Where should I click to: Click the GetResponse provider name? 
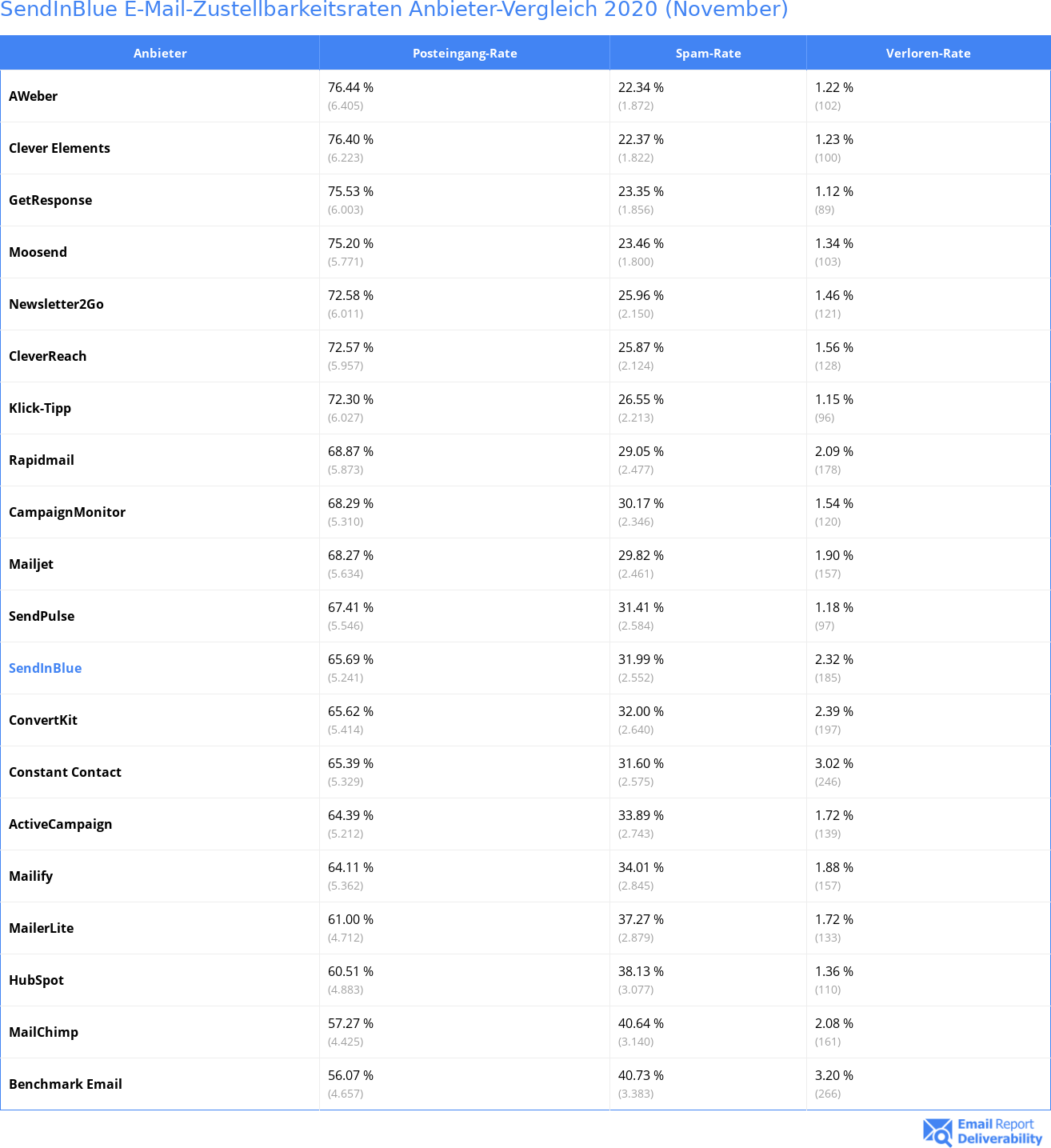click(50, 200)
